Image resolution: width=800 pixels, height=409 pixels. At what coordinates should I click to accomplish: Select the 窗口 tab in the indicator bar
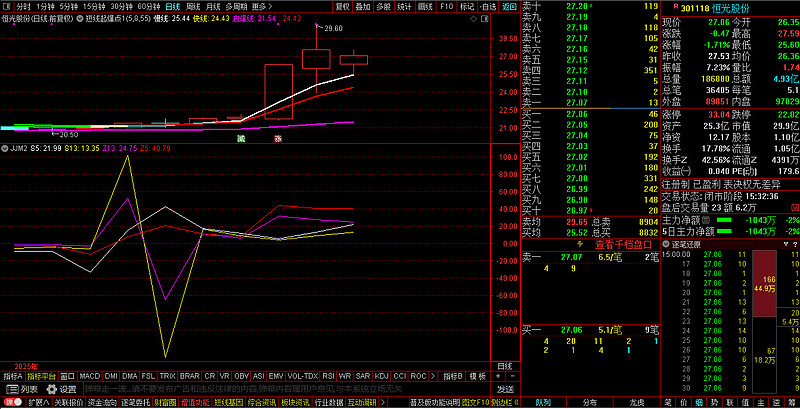[x=68, y=376]
